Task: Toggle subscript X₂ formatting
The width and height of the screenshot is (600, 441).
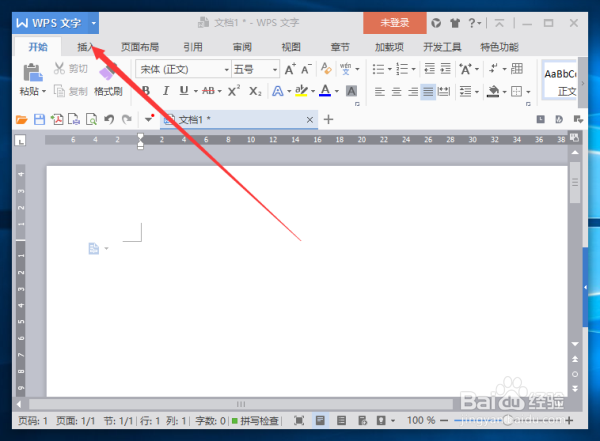Action: (x=255, y=91)
